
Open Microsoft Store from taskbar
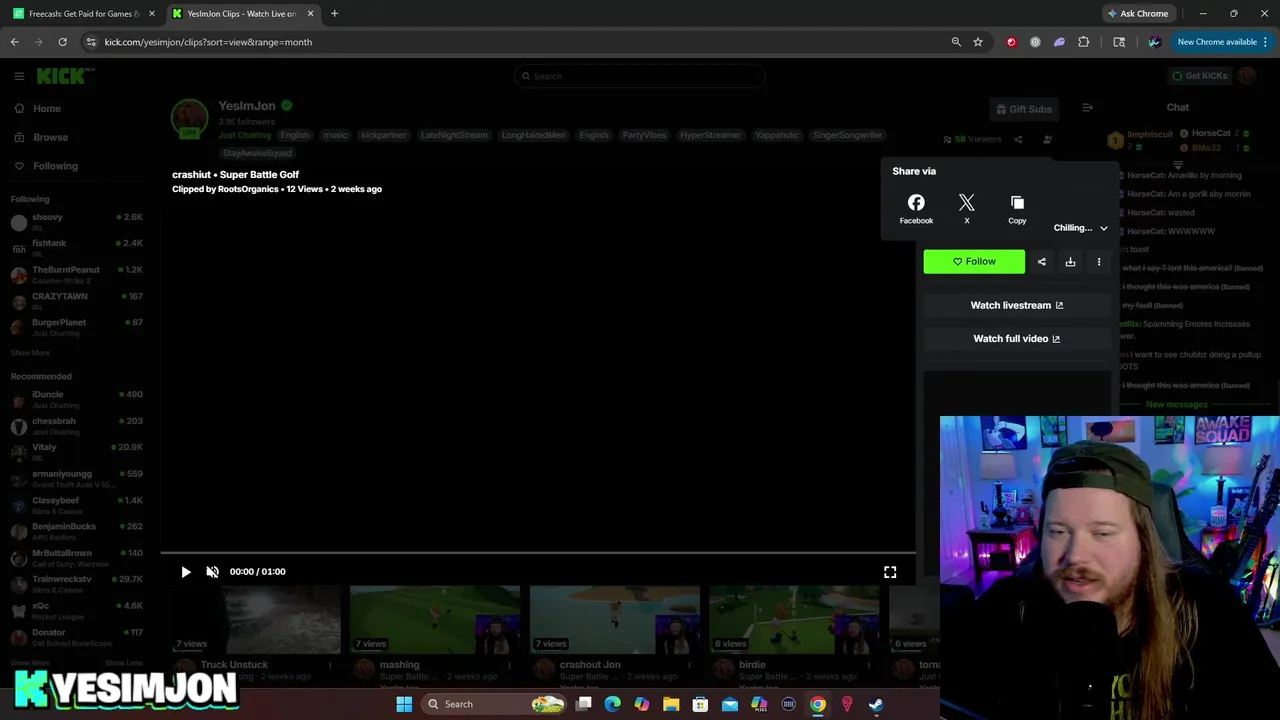700,704
